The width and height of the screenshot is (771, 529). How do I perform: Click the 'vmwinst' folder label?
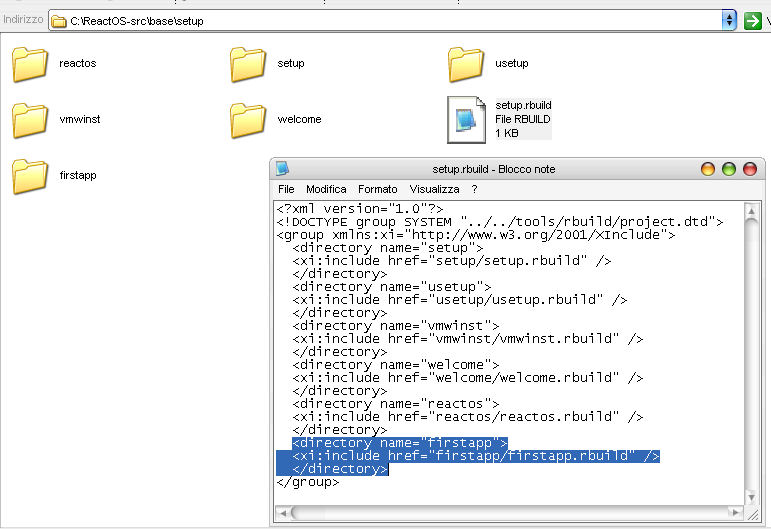pos(80,119)
